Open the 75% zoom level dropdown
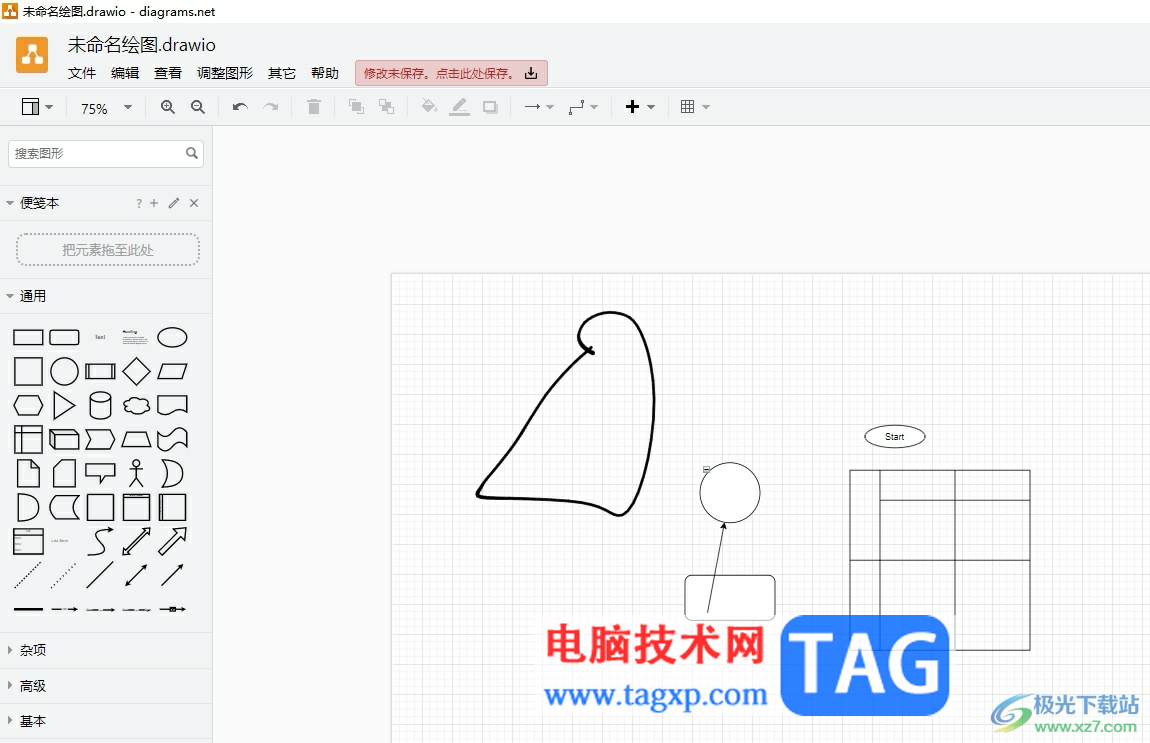This screenshot has height=743, width=1150. (x=106, y=109)
